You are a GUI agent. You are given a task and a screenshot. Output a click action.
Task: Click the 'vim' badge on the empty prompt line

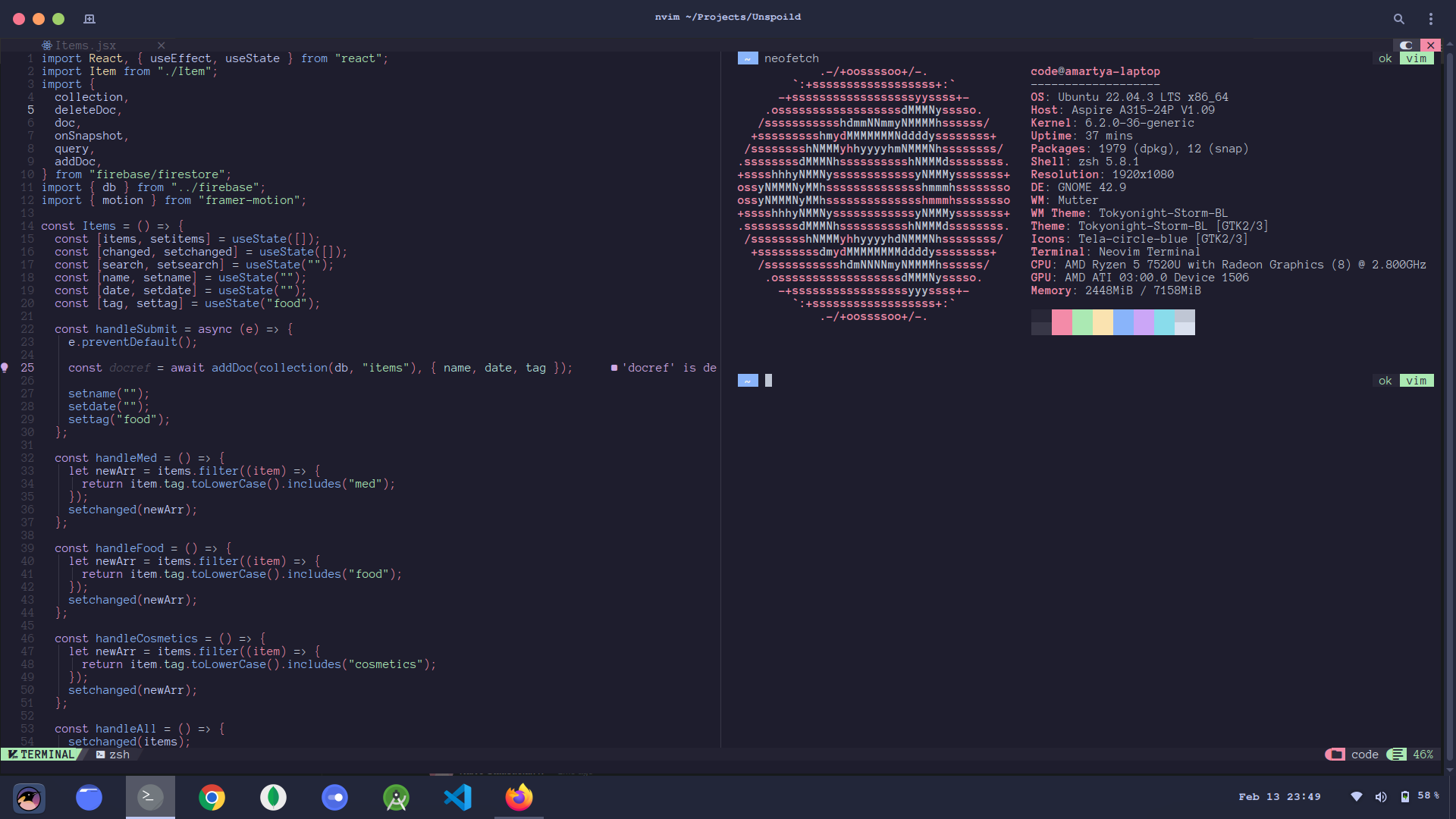click(1416, 381)
